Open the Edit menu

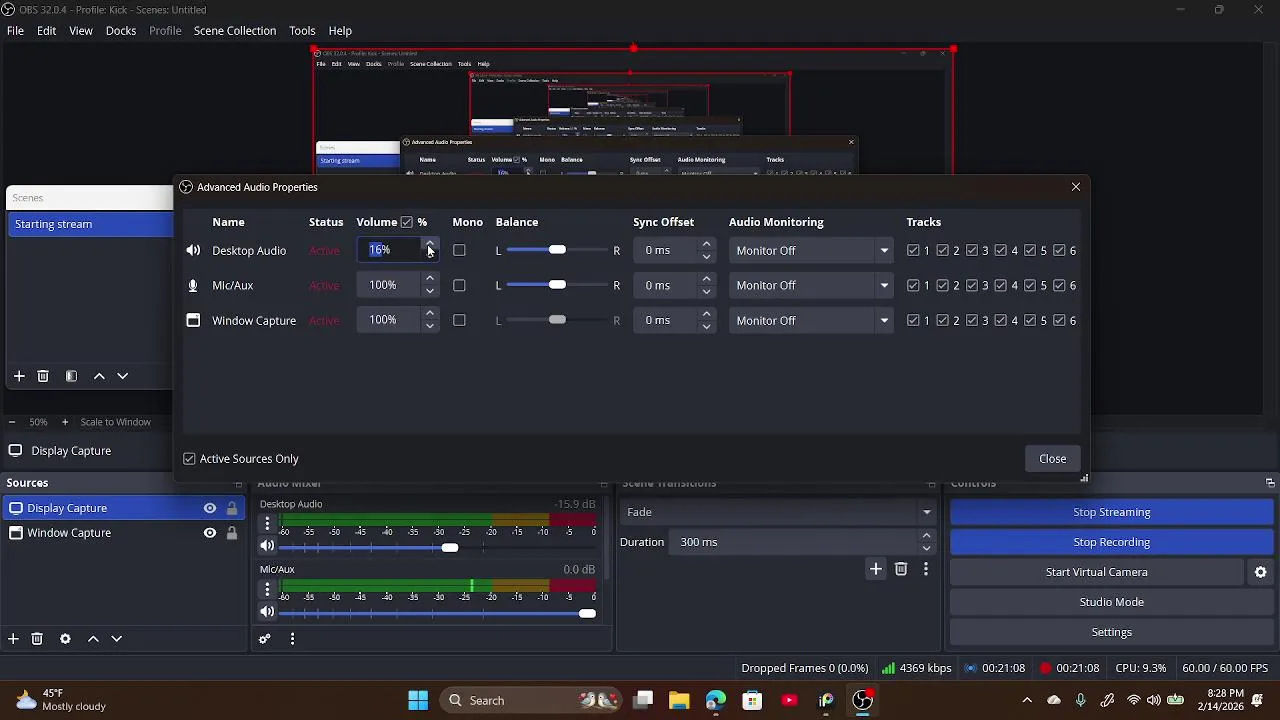click(46, 31)
